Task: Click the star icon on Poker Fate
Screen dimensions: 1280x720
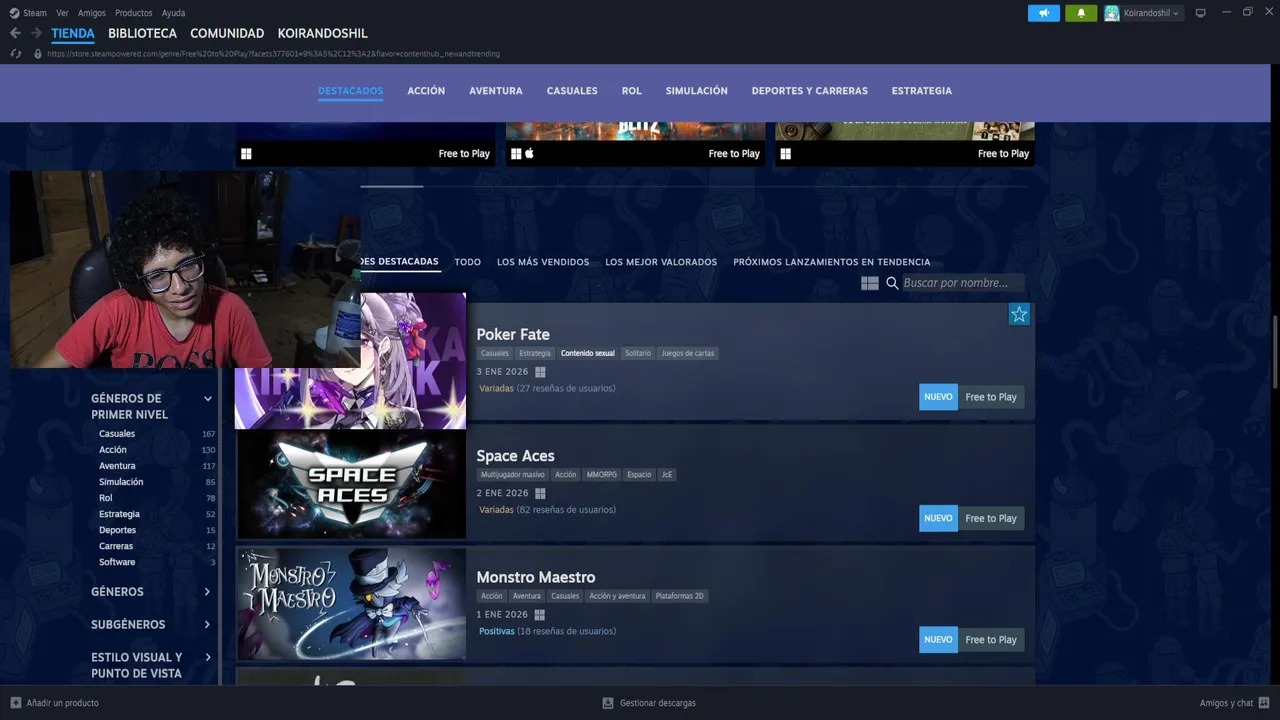Action: coord(1019,315)
